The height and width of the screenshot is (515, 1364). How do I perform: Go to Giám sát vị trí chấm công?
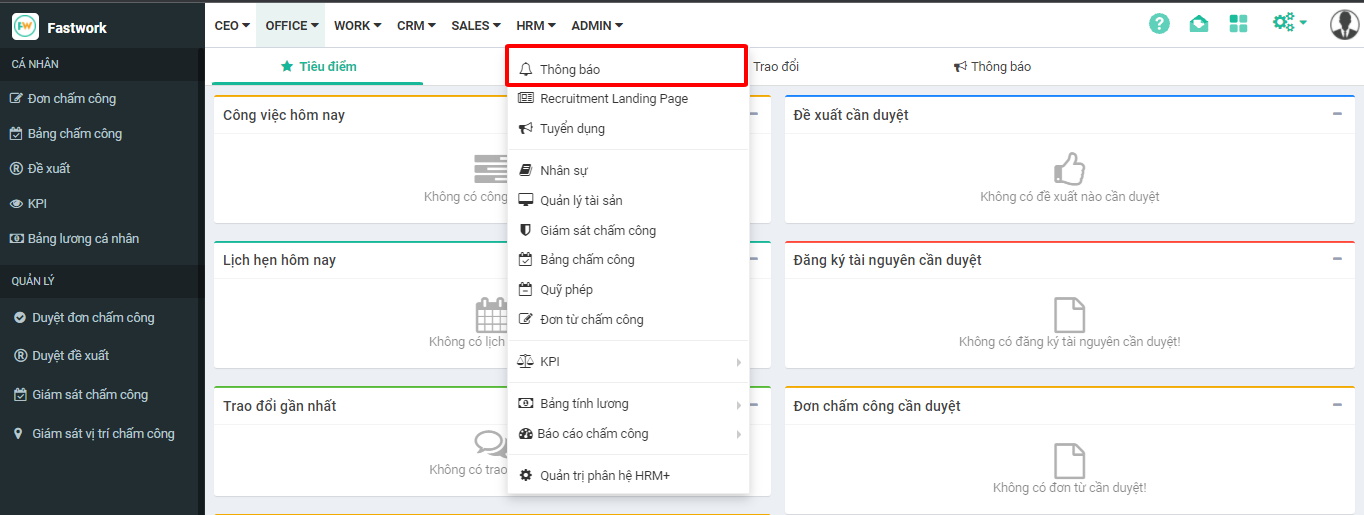click(103, 434)
